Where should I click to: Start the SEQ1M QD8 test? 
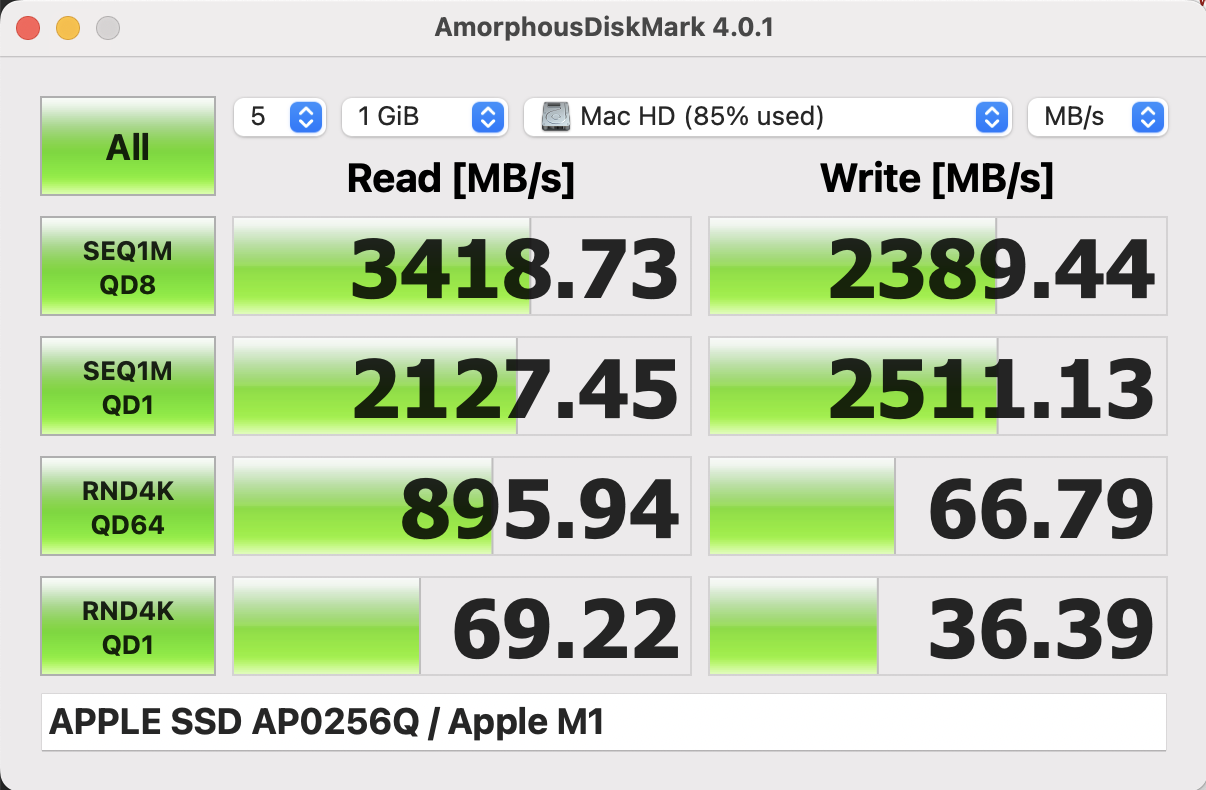pos(128,266)
